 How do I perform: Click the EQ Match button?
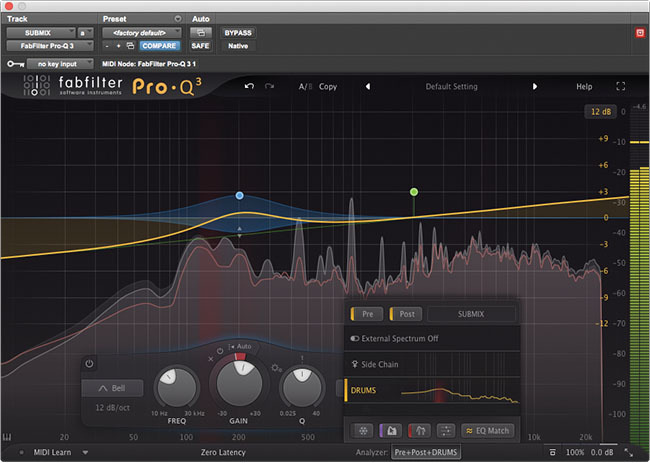click(488, 431)
